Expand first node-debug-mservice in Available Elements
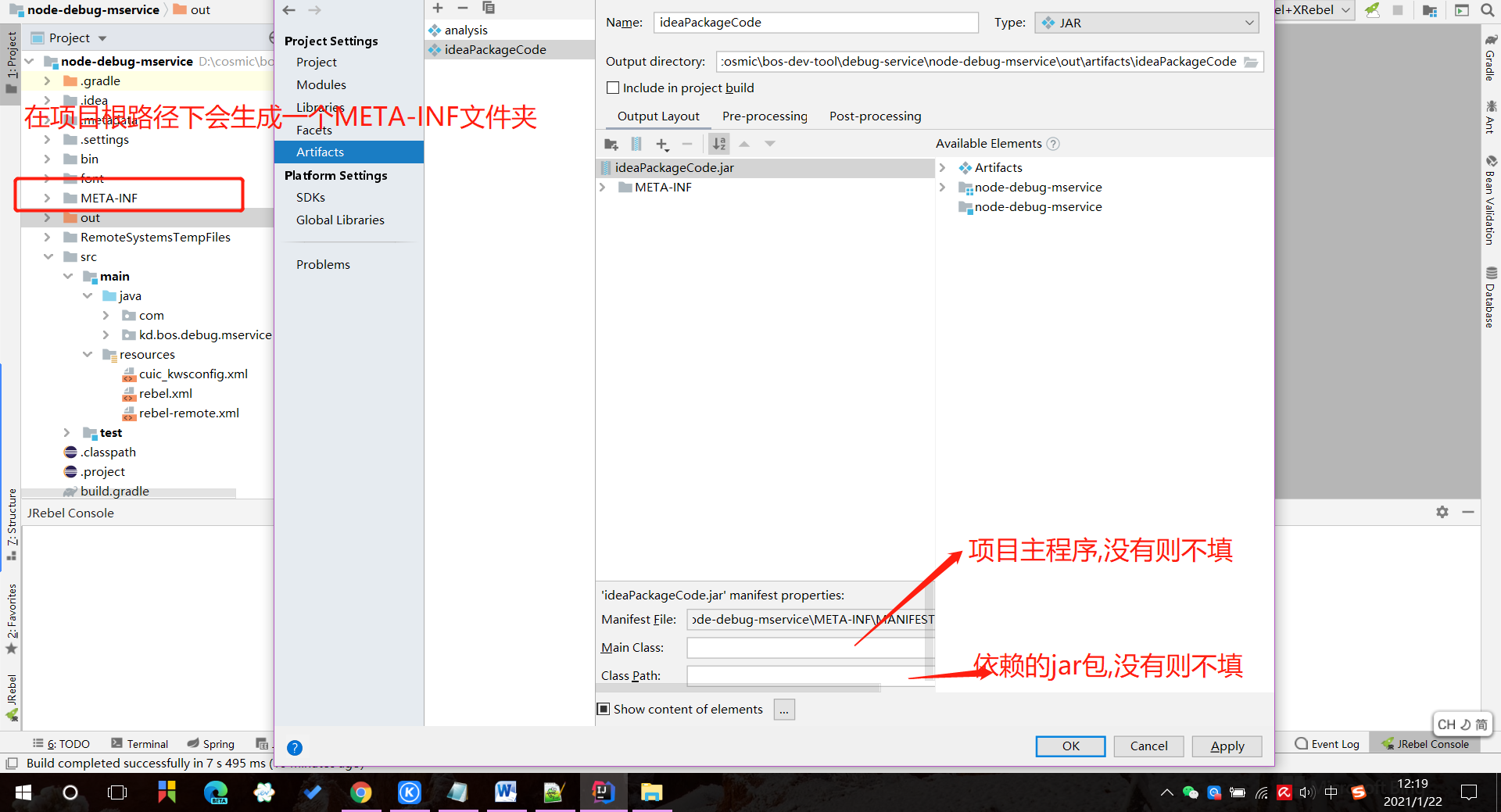This screenshot has width=1501, height=812. coord(942,188)
